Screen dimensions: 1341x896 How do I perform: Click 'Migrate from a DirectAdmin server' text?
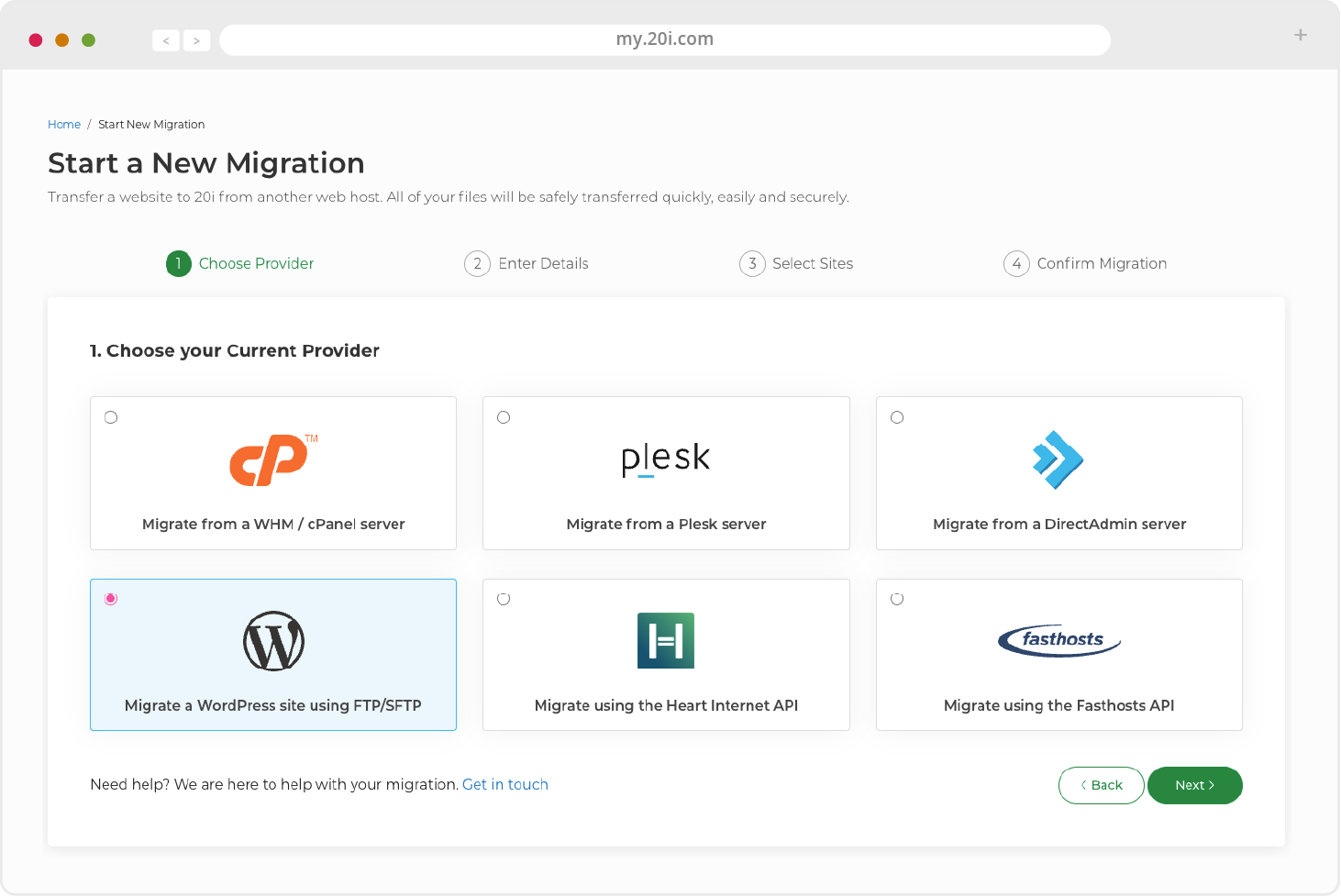tap(1059, 524)
